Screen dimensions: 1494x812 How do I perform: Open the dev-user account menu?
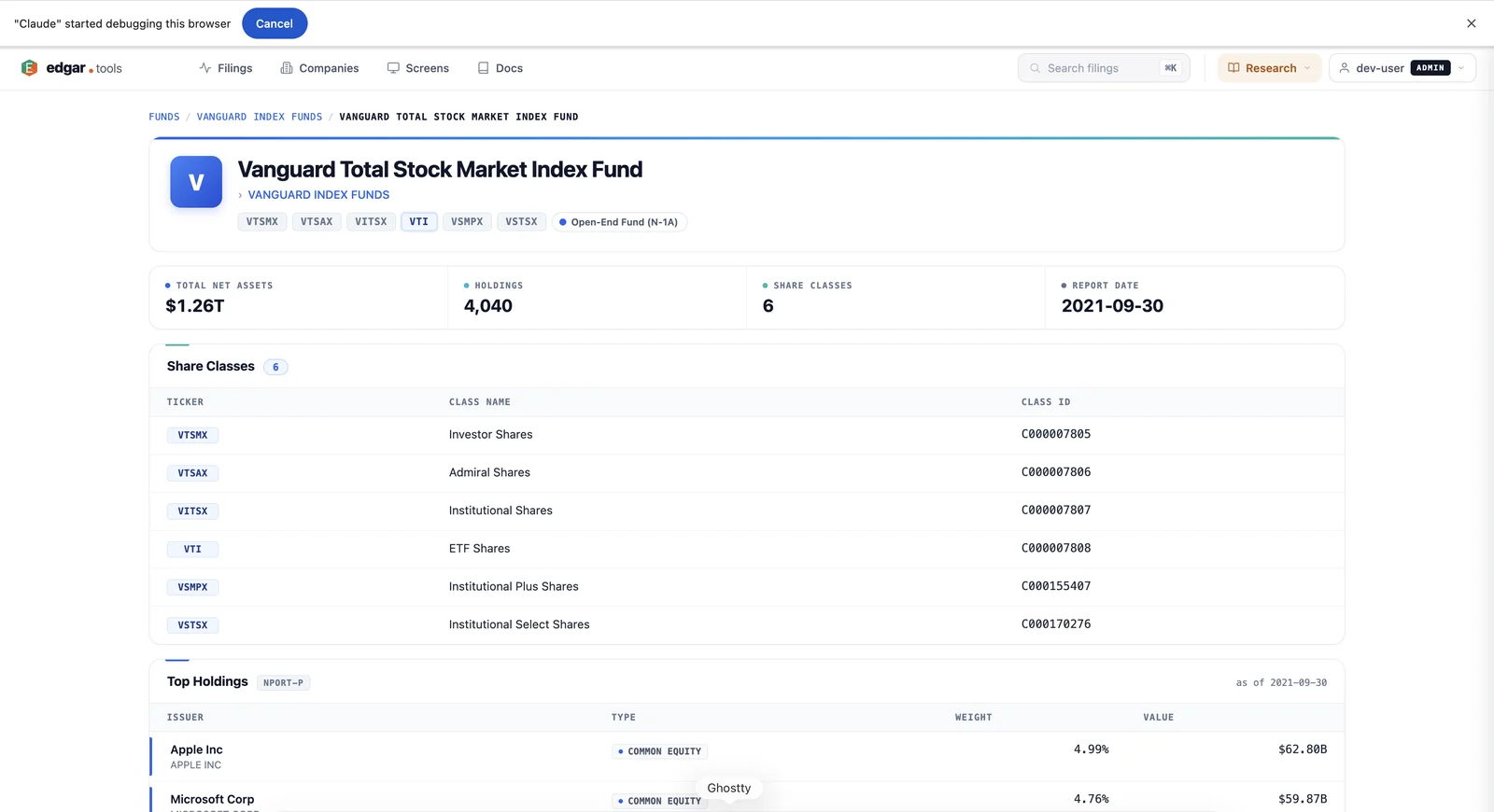click(x=1402, y=68)
